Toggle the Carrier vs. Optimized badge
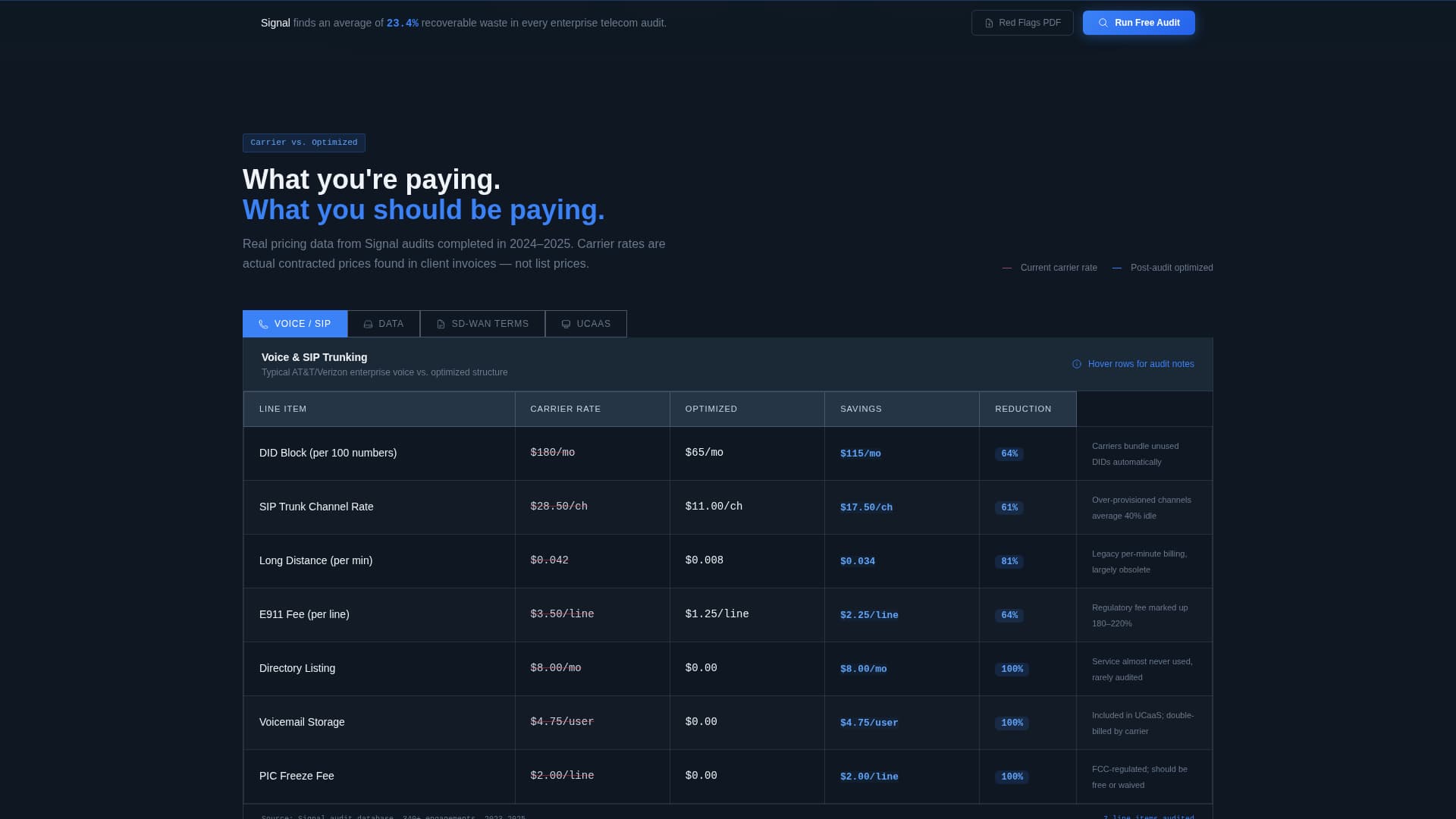The height and width of the screenshot is (819, 1456). pyautogui.click(x=303, y=143)
